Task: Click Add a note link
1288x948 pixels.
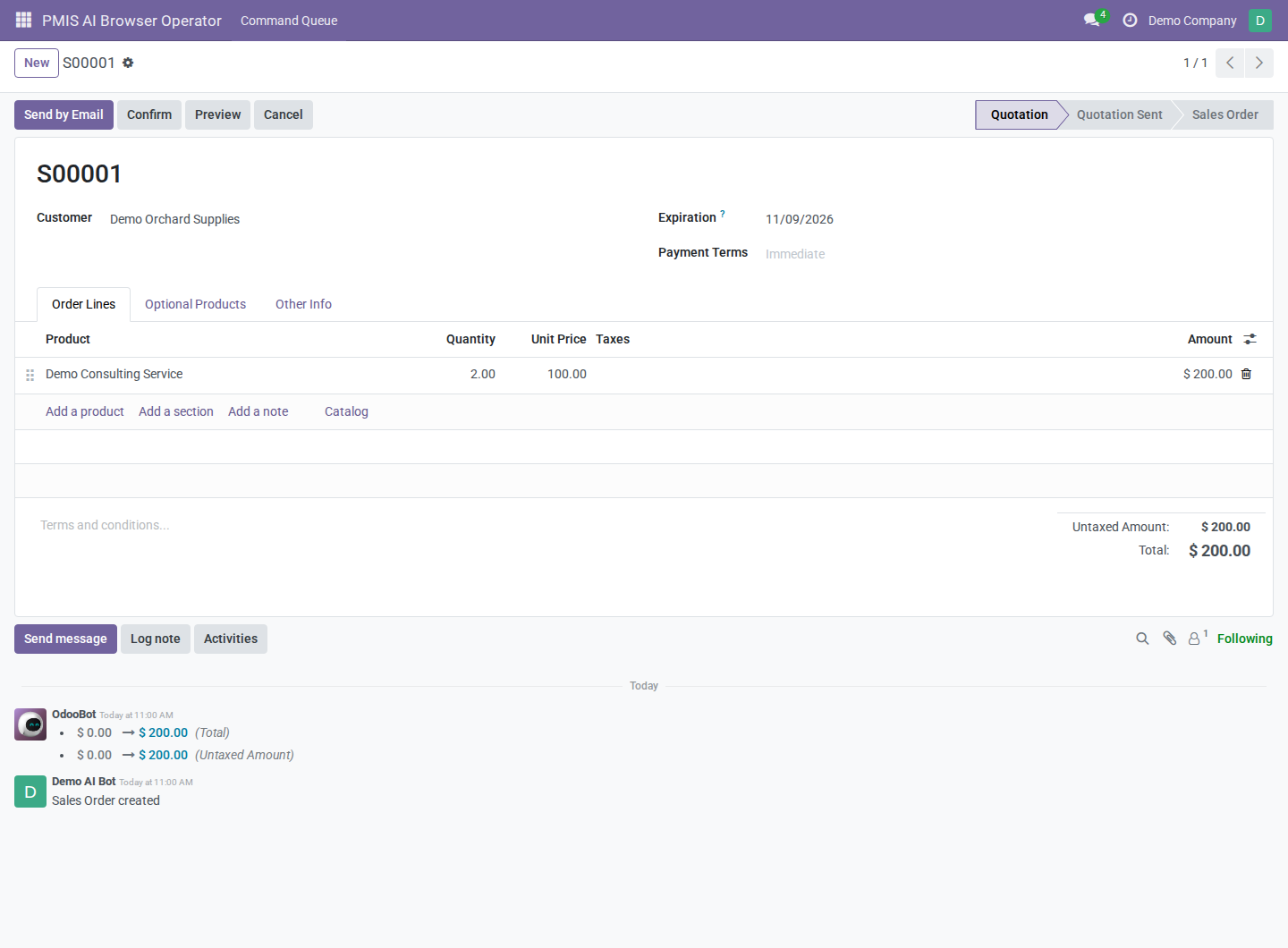Action: pos(258,411)
